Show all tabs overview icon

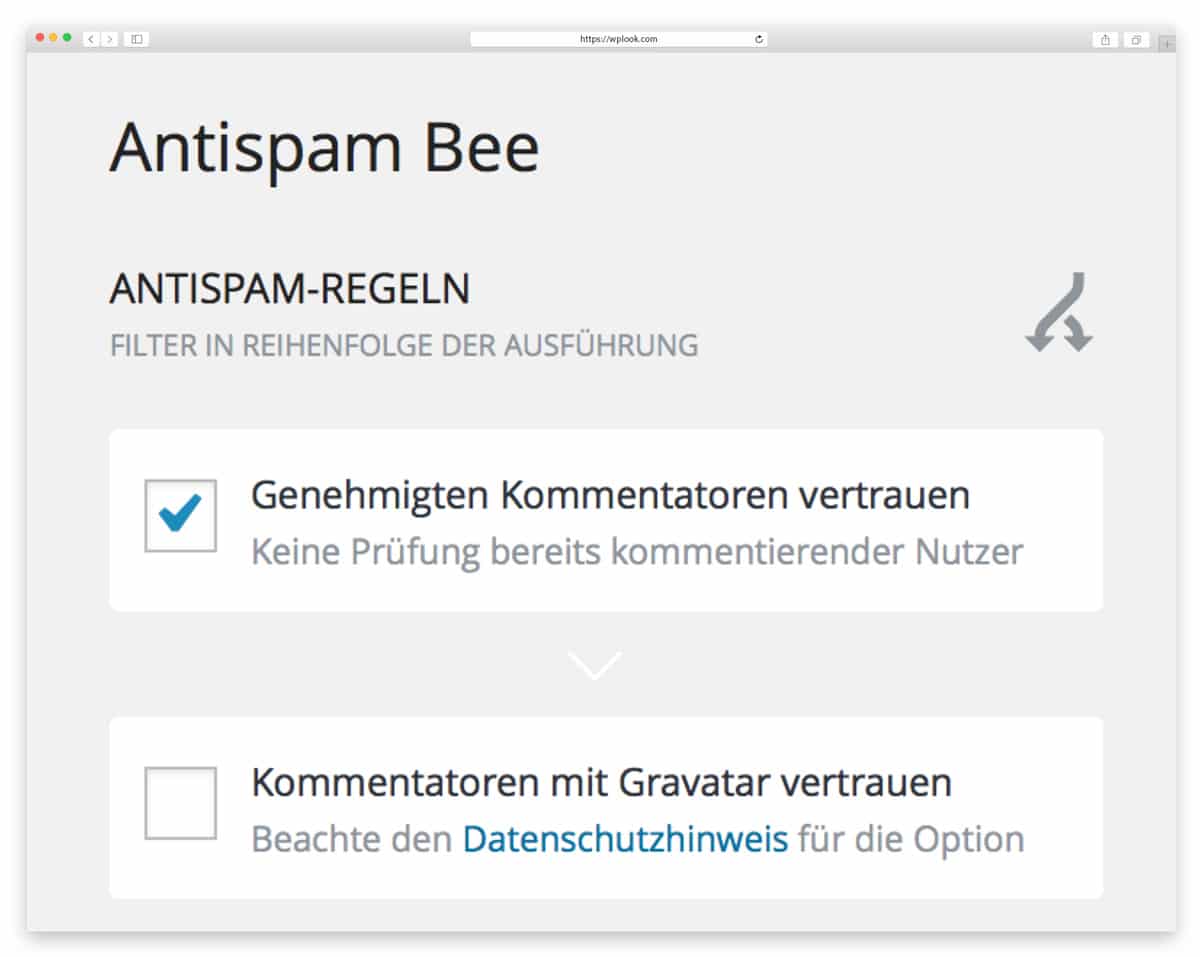[1136, 40]
